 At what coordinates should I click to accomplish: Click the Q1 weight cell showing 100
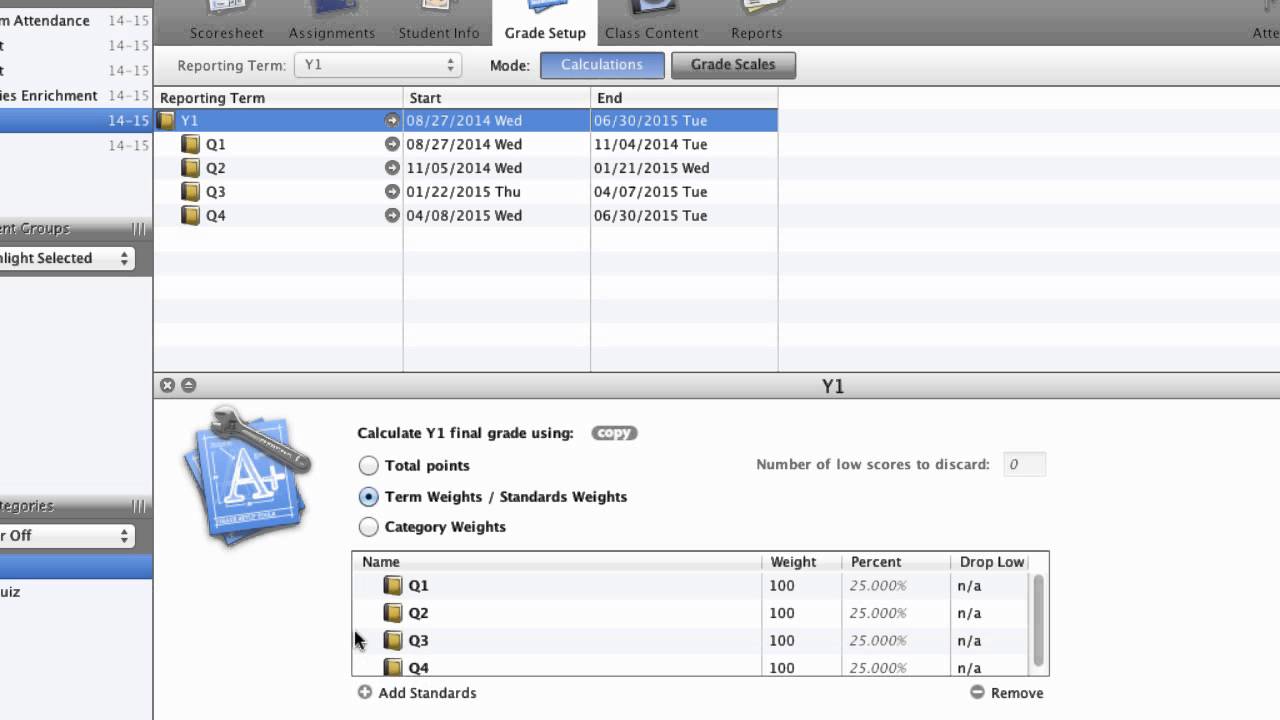801,586
